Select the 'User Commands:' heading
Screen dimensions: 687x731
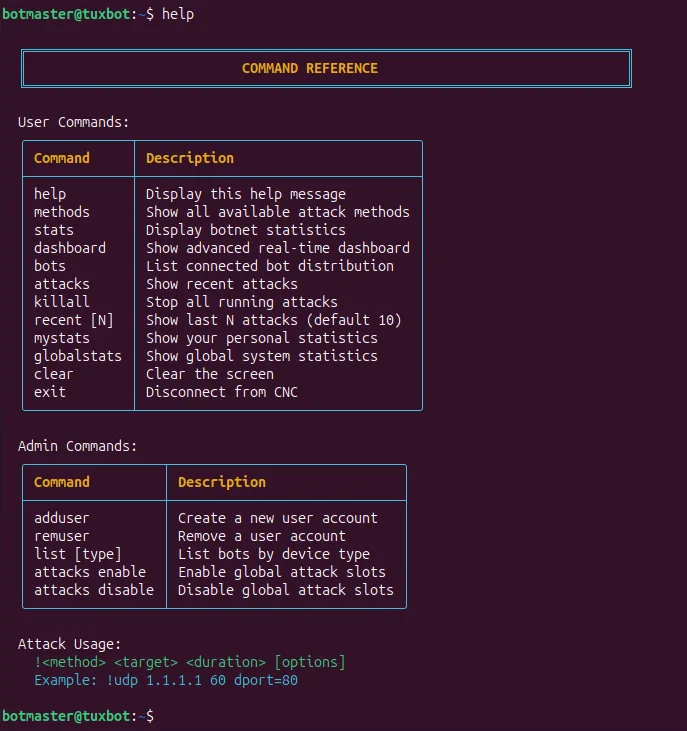pyautogui.click(x=73, y=122)
